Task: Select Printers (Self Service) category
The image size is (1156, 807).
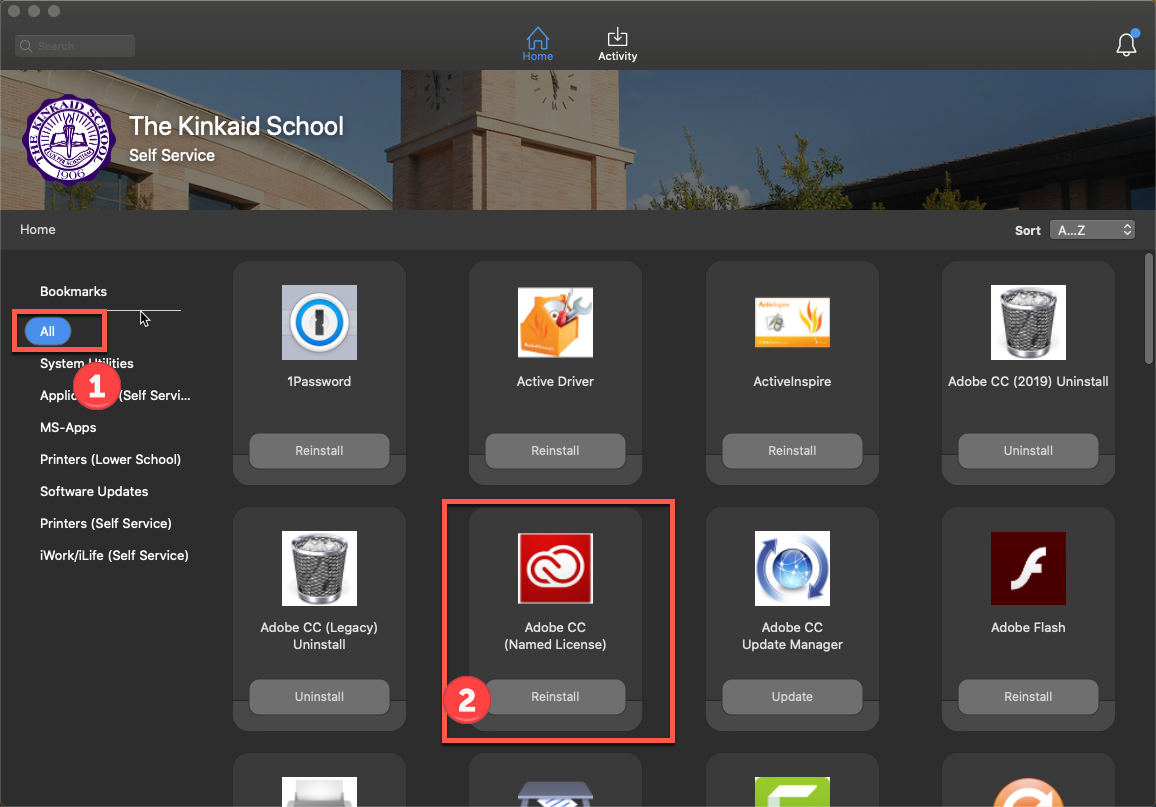Action: (x=105, y=523)
